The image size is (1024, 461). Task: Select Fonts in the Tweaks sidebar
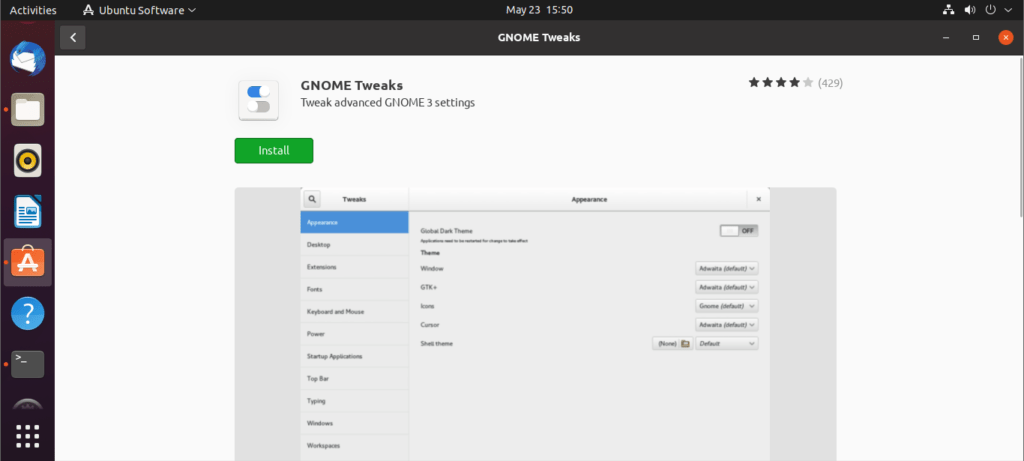coord(355,289)
